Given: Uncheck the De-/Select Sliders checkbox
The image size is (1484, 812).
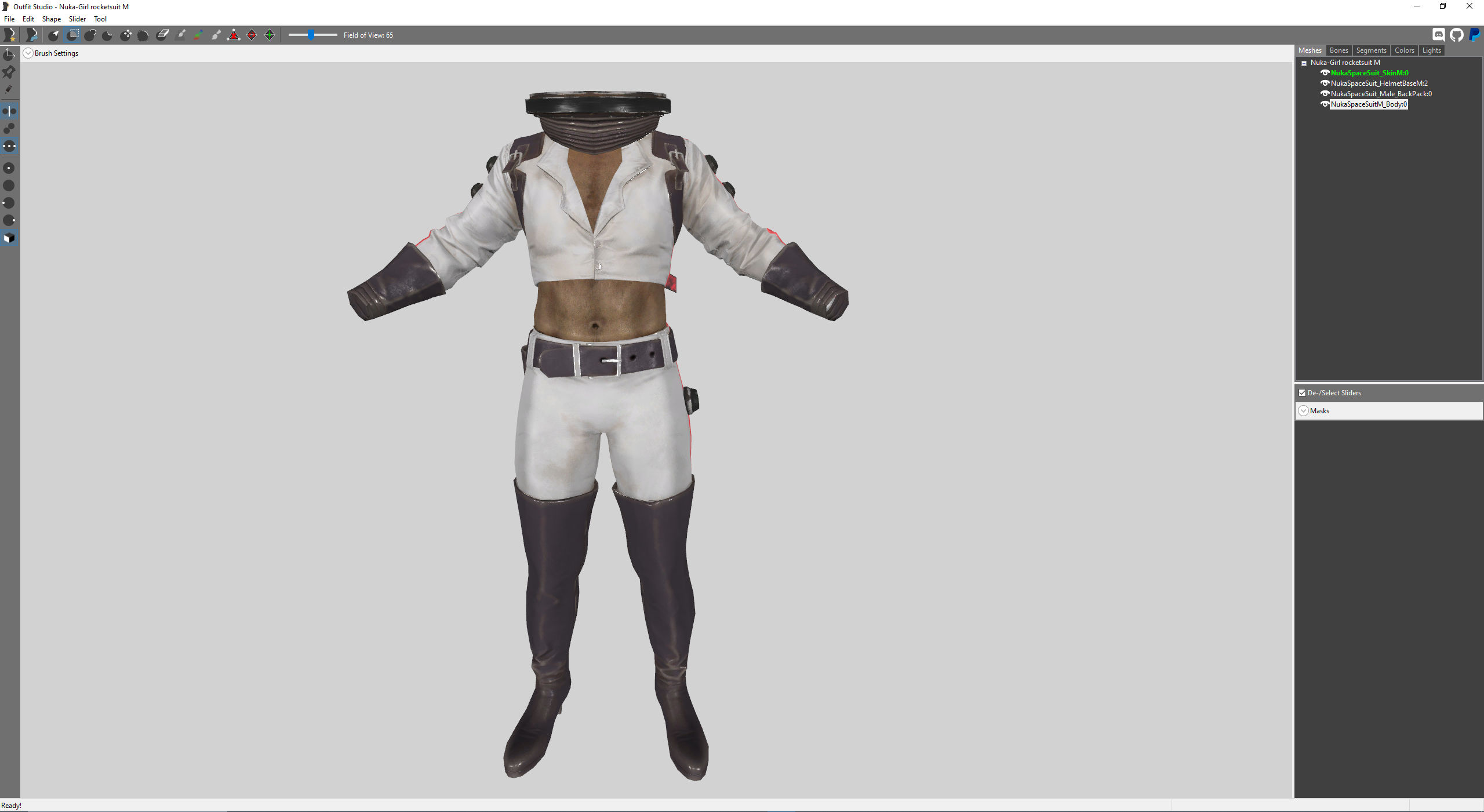Looking at the screenshot, I should (x=1302, y=393).
